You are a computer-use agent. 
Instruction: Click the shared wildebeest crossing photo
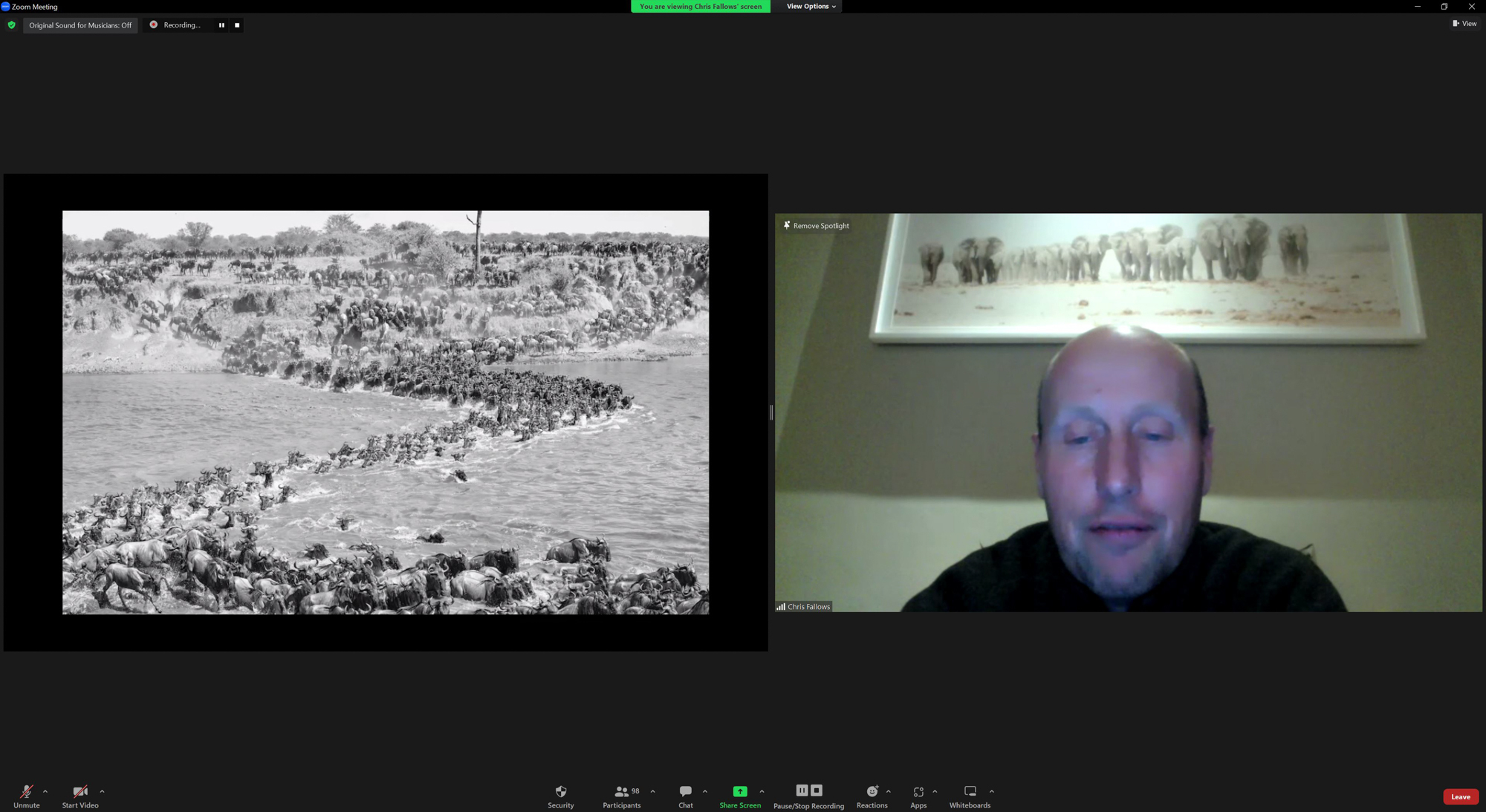click(386, 412)
